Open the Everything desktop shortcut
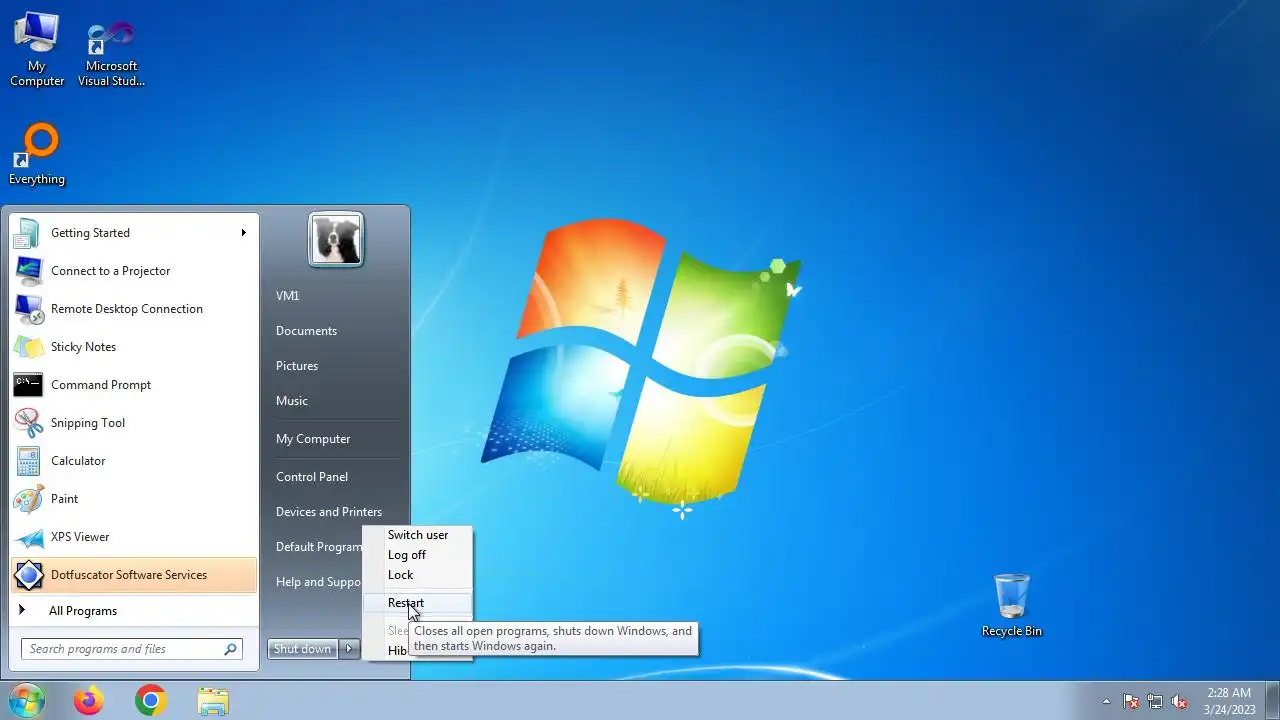The width and height of the screenshot is (1280, 720). 37,154
